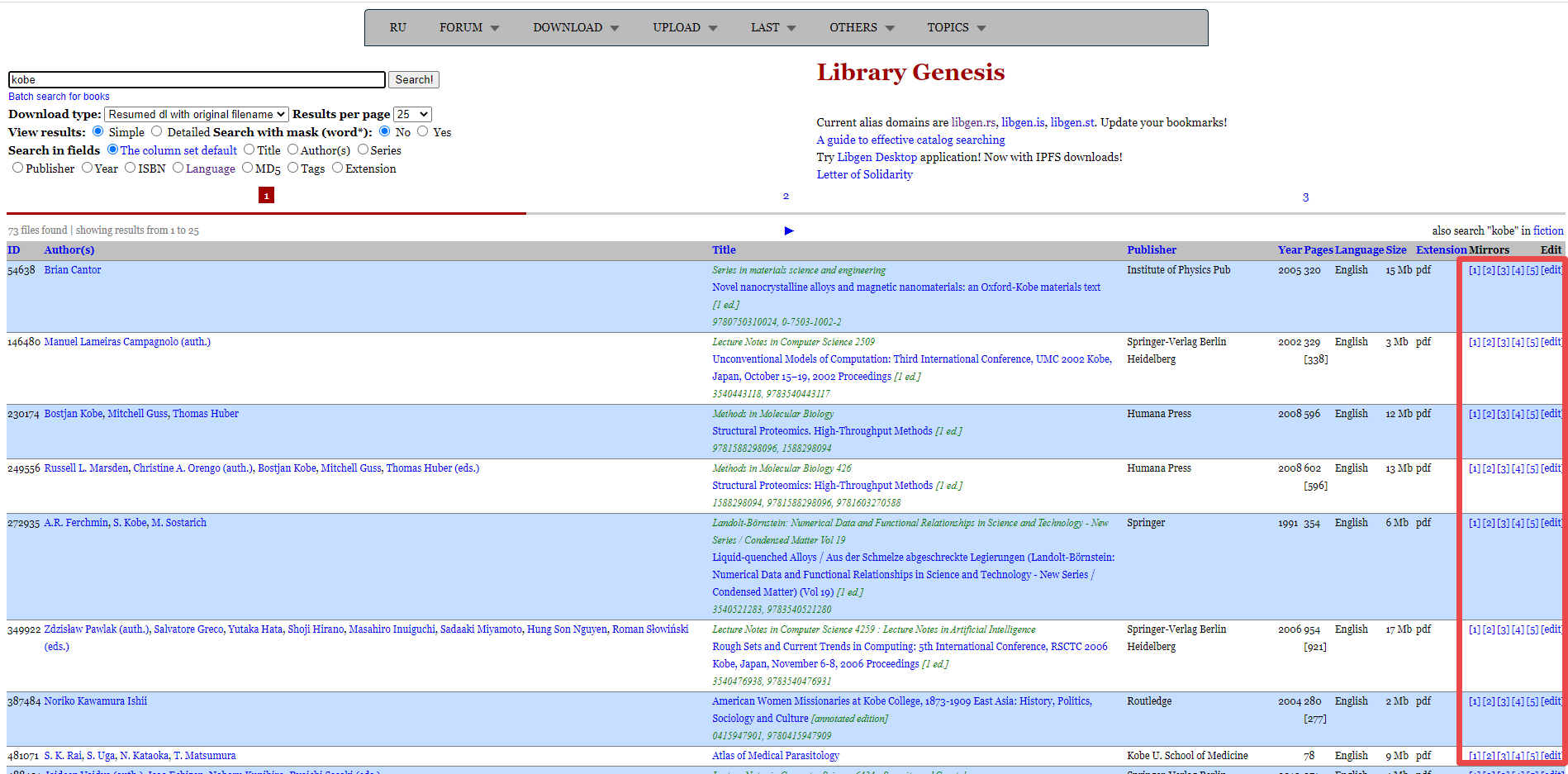This screenshot has width=1568, height=774.
Task: Select ISBN search field radio
Action: (x=130, y=168)
